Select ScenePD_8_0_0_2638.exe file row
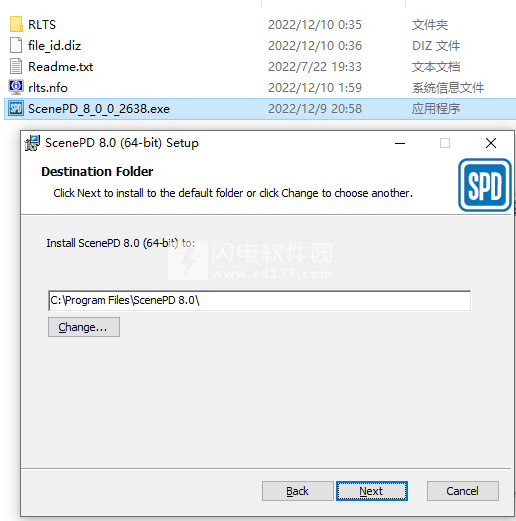 (x=260, y=109)
